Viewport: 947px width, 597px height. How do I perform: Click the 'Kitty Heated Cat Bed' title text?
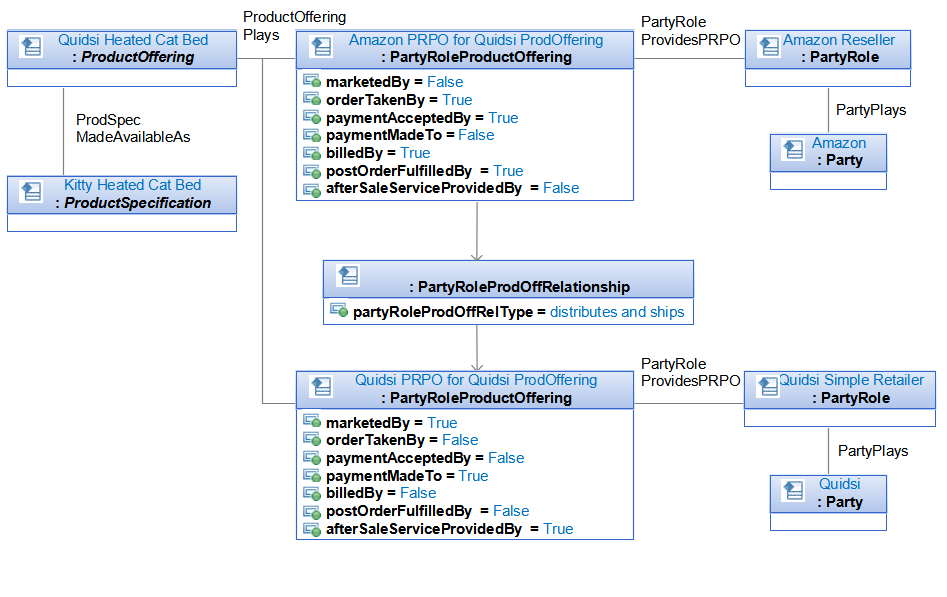coord(133,185)
